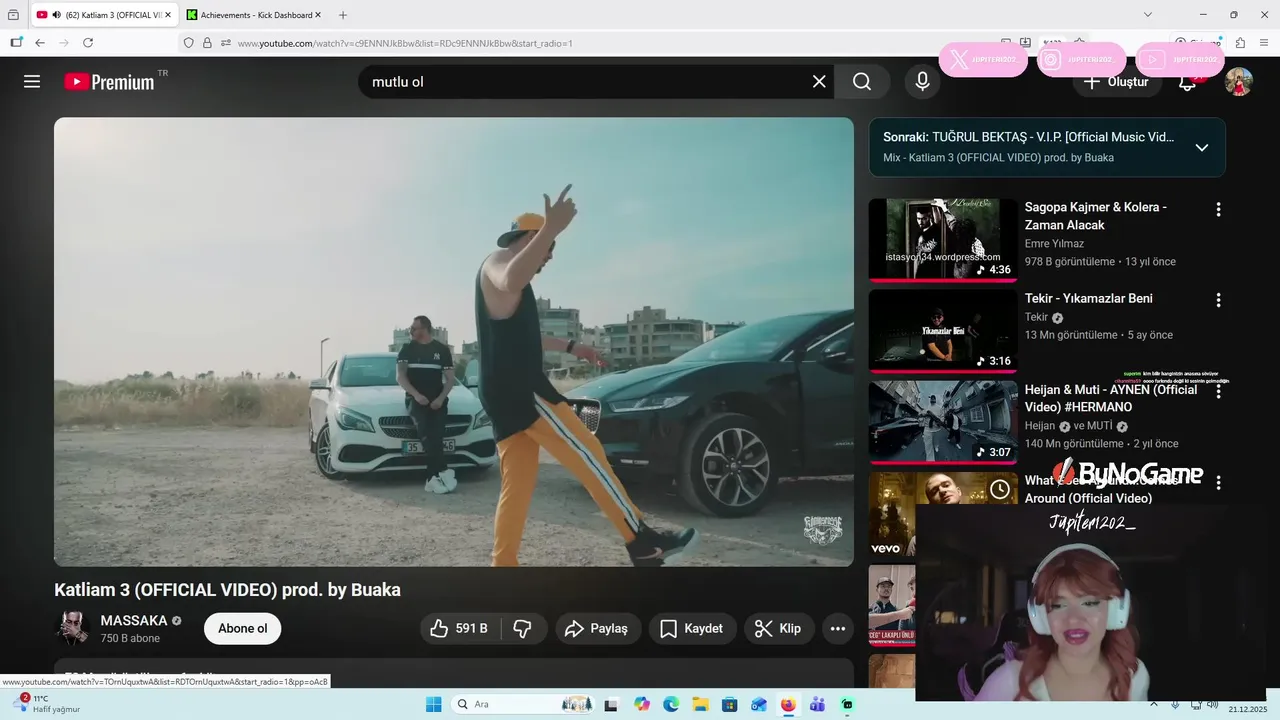The width and height of the screenshot is (1280, 720).
Task: Close the Kick Dashboard tab
Action: click(x=318, y=15)
